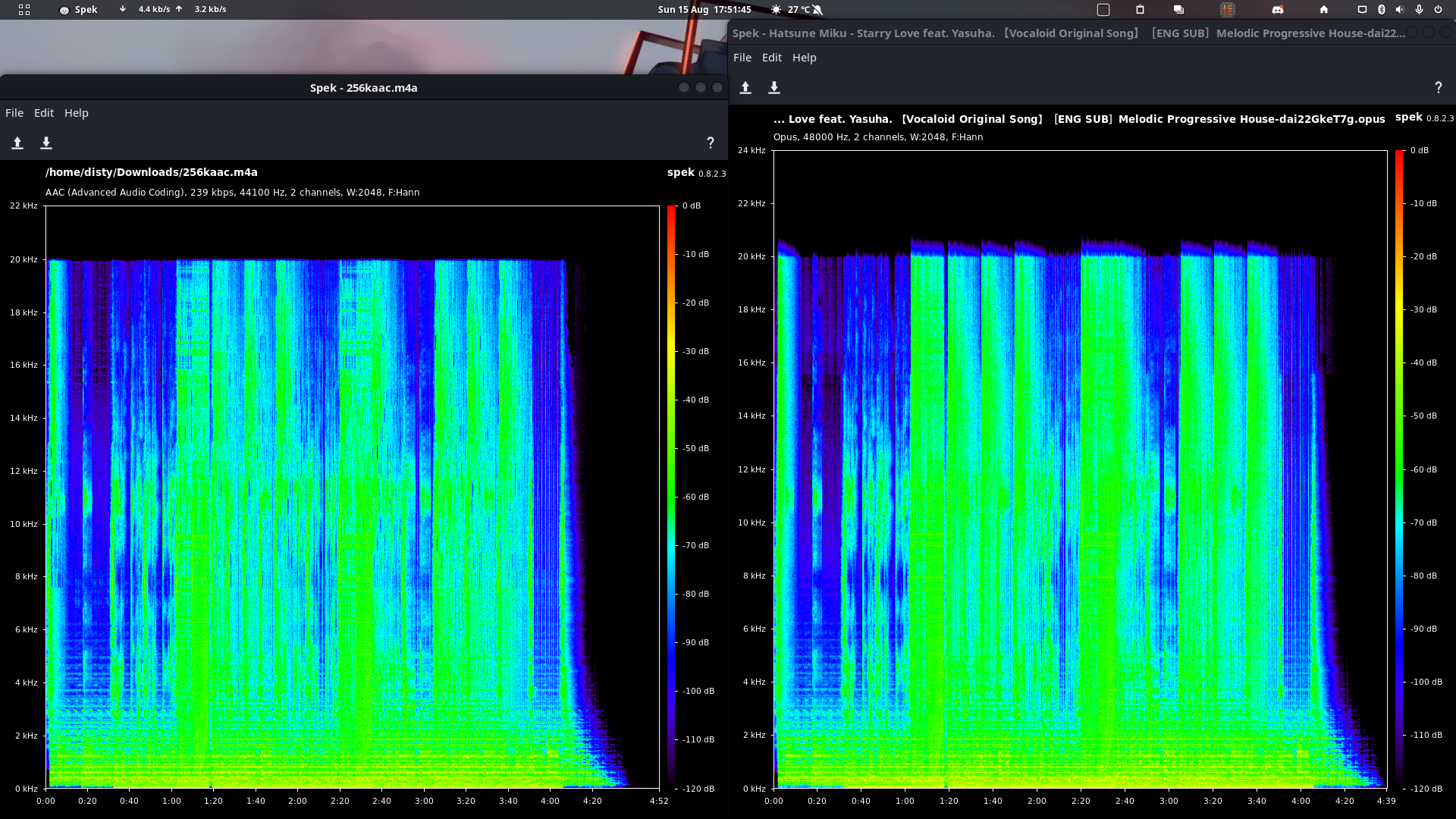Click the clipboard tray icon

click(1140, 10)
